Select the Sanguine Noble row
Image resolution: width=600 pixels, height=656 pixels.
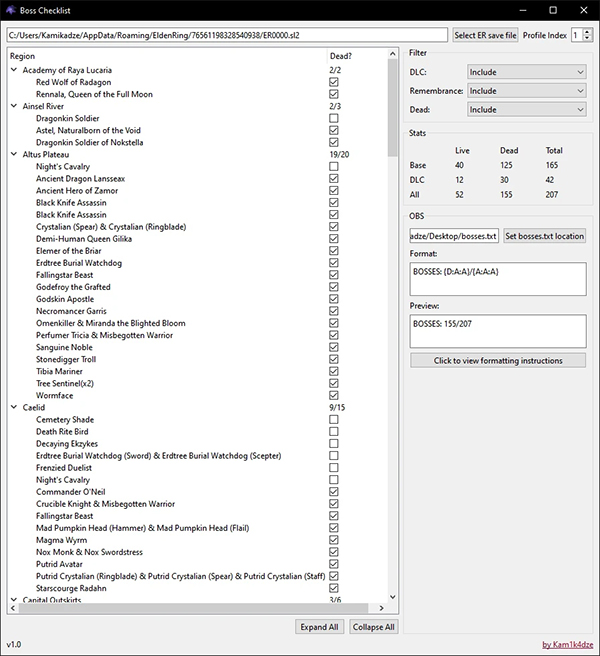click(64, 347)
